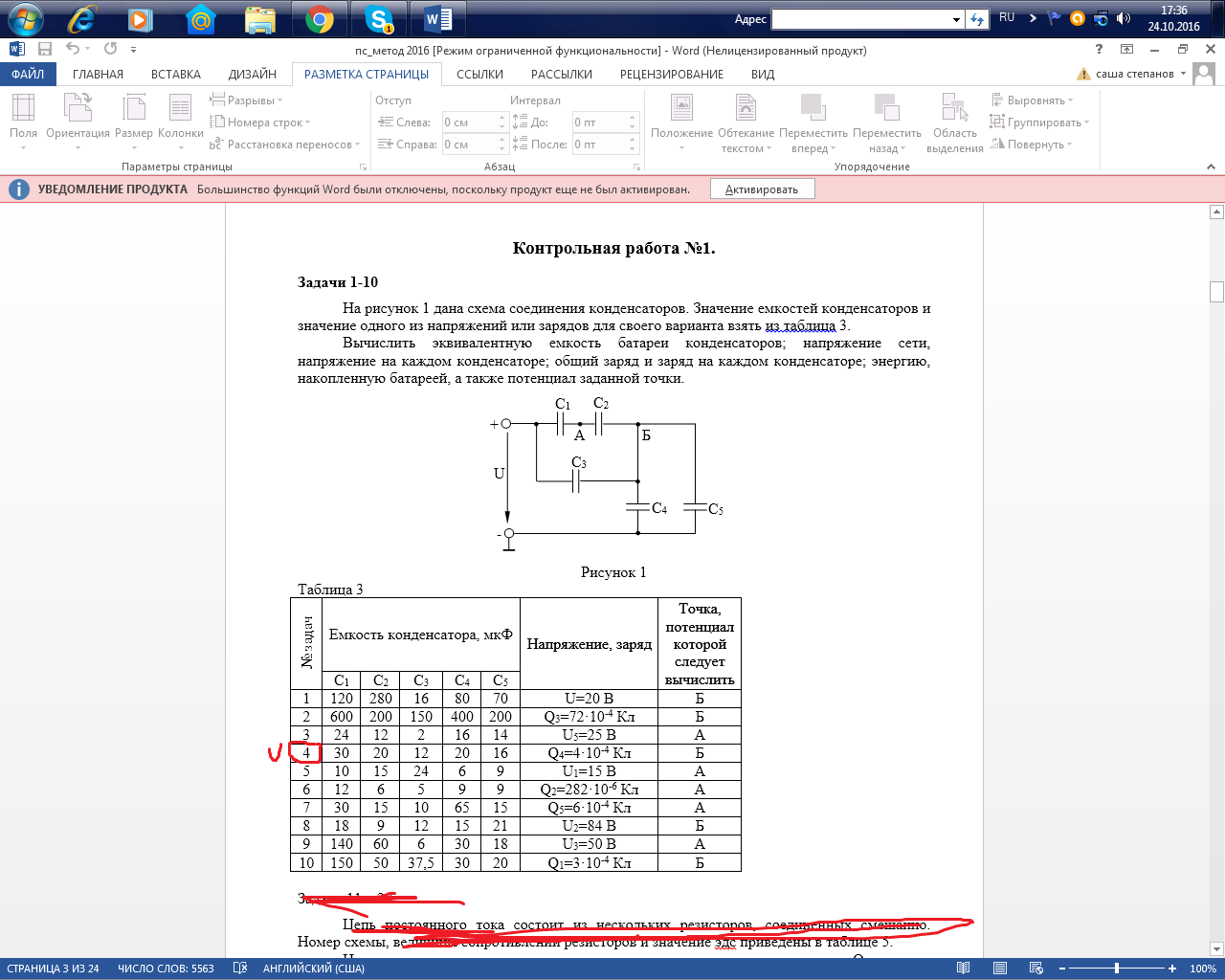This screenshot has height=980, width=1225.
Task: Click the Save icon in quick access toolbar
Action: [x=45, y=50]
